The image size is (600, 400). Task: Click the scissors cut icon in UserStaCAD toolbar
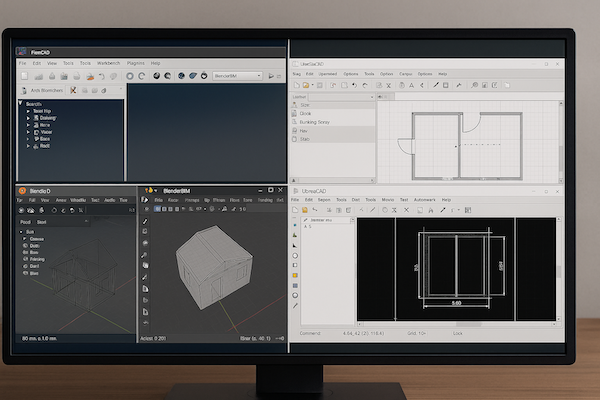(x=388, y=85)
